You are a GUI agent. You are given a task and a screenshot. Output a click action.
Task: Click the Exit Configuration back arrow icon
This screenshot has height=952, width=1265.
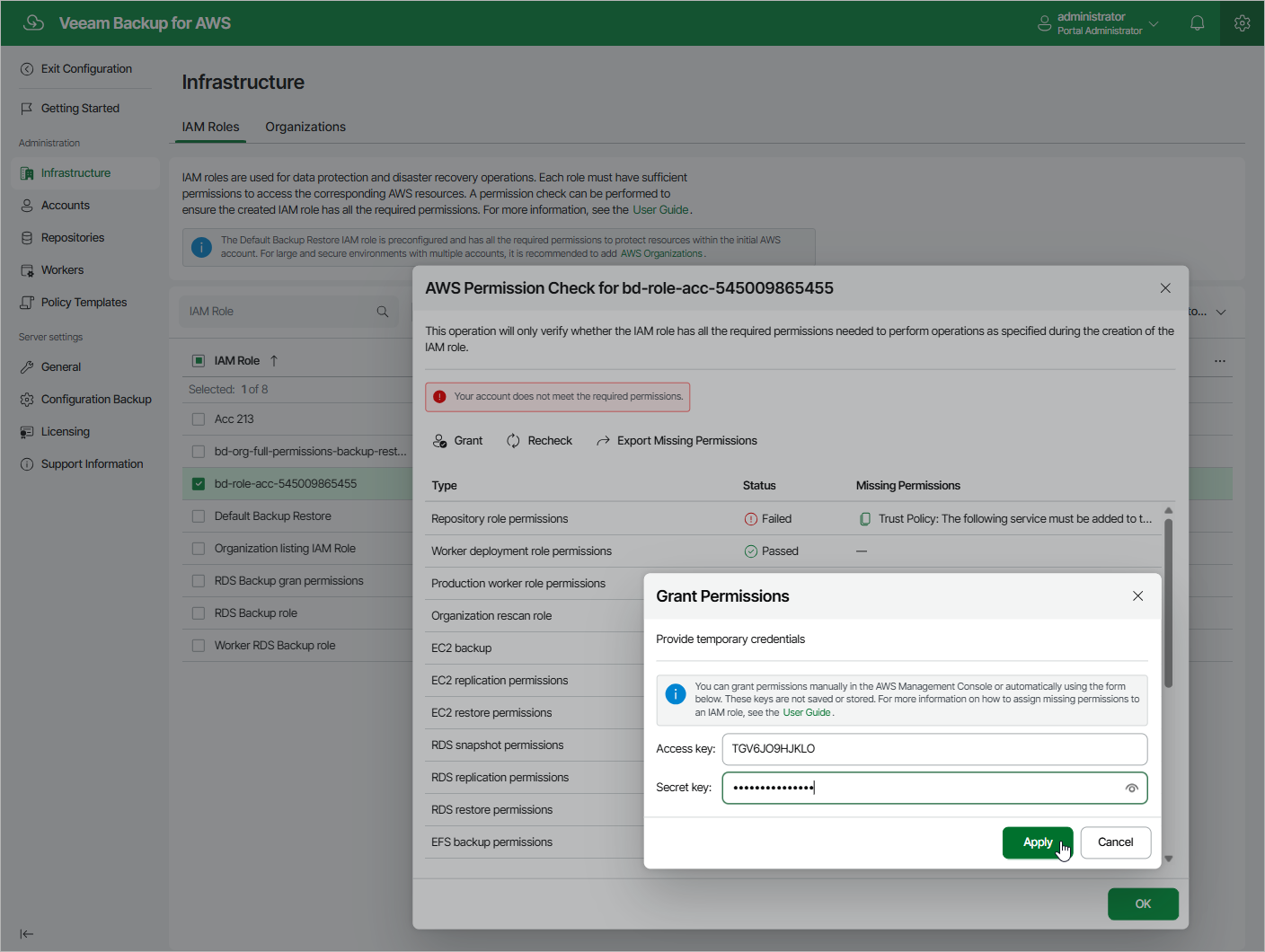(27, 69)
